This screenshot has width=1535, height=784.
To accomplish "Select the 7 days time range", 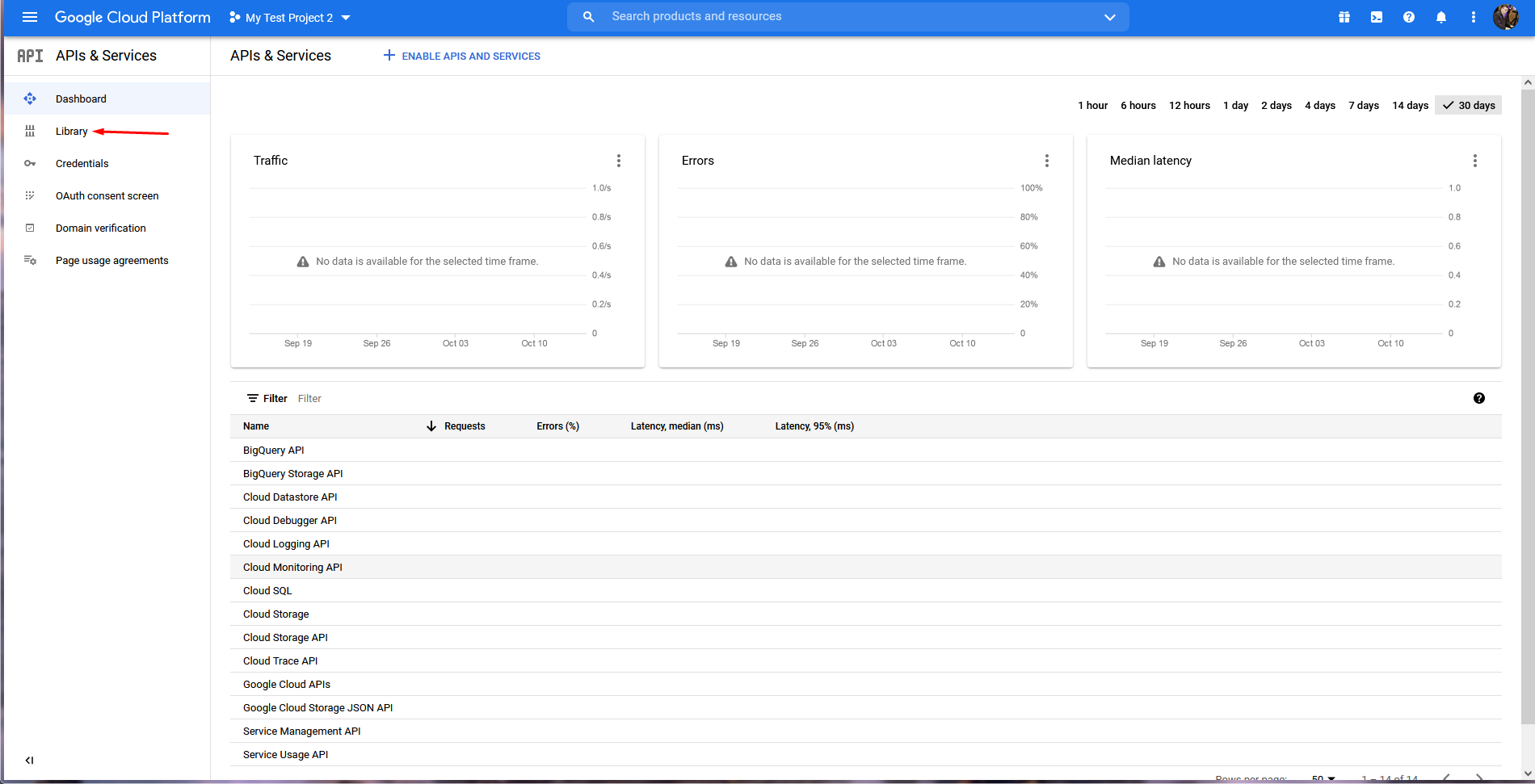I will click(x=1364, y=106).
